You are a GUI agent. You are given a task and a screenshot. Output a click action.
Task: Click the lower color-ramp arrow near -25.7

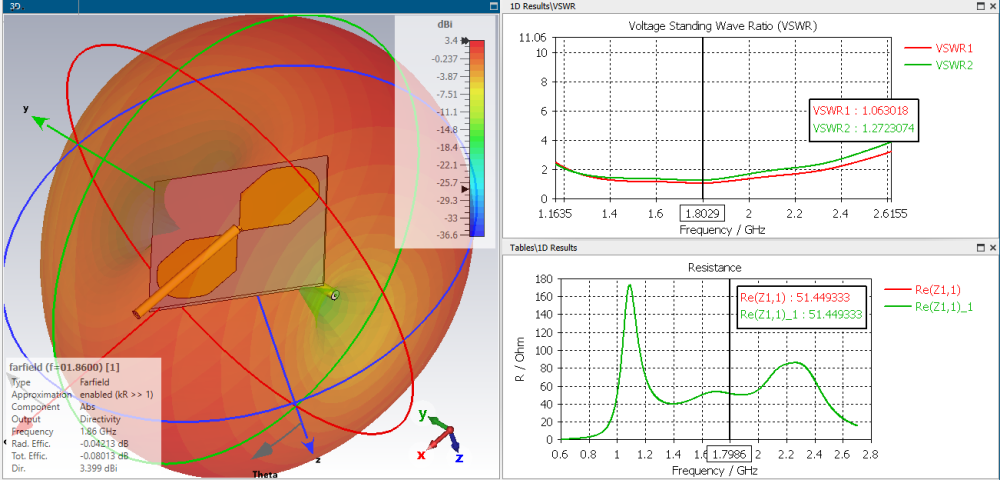coord(466,189)
